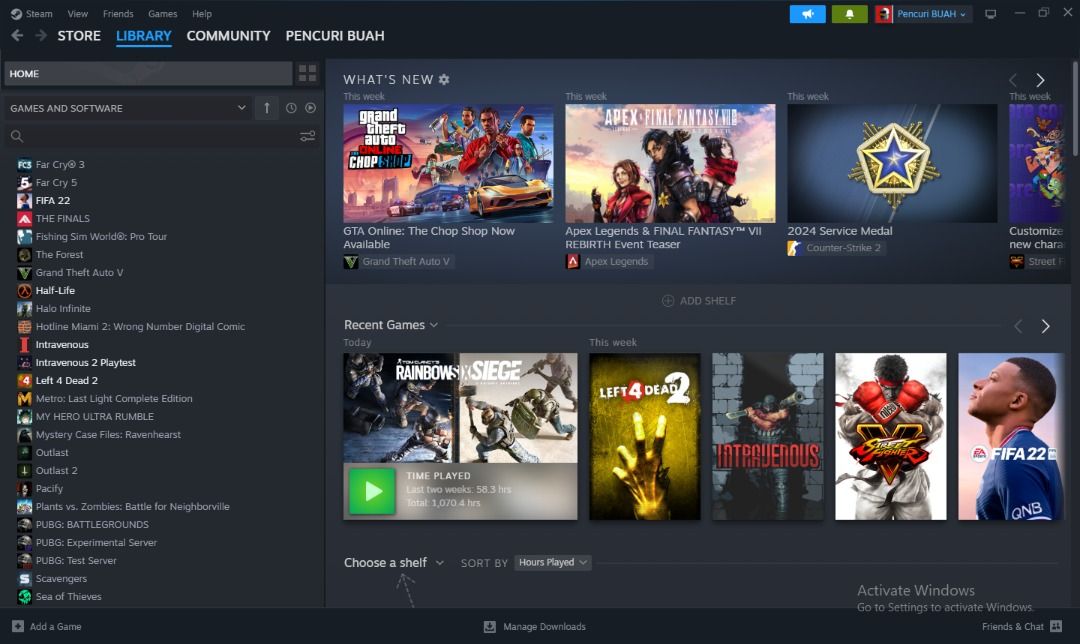Select Outlast 2 in list
Viewport: 1080px width, 644px height.
(56, 470)
